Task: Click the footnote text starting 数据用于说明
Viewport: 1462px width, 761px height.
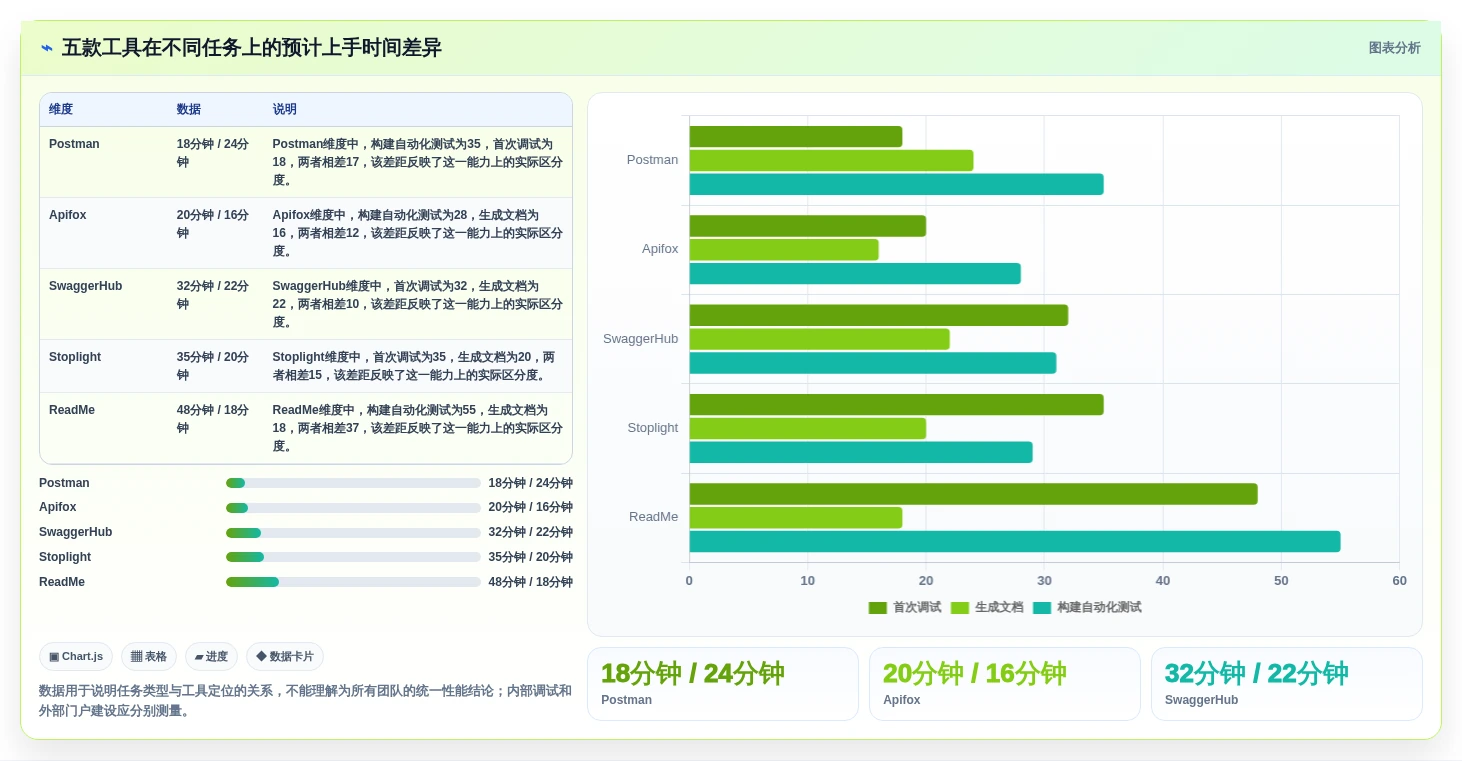Action: [x=305, y=701]
